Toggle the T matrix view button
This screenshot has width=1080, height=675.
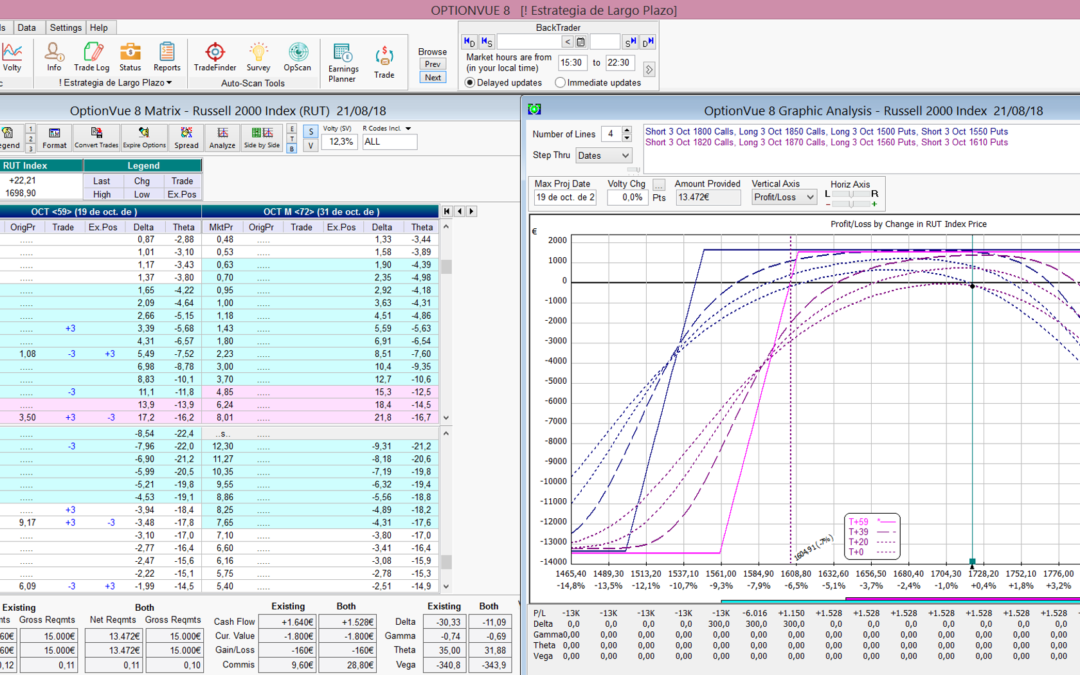pos(292,139)
